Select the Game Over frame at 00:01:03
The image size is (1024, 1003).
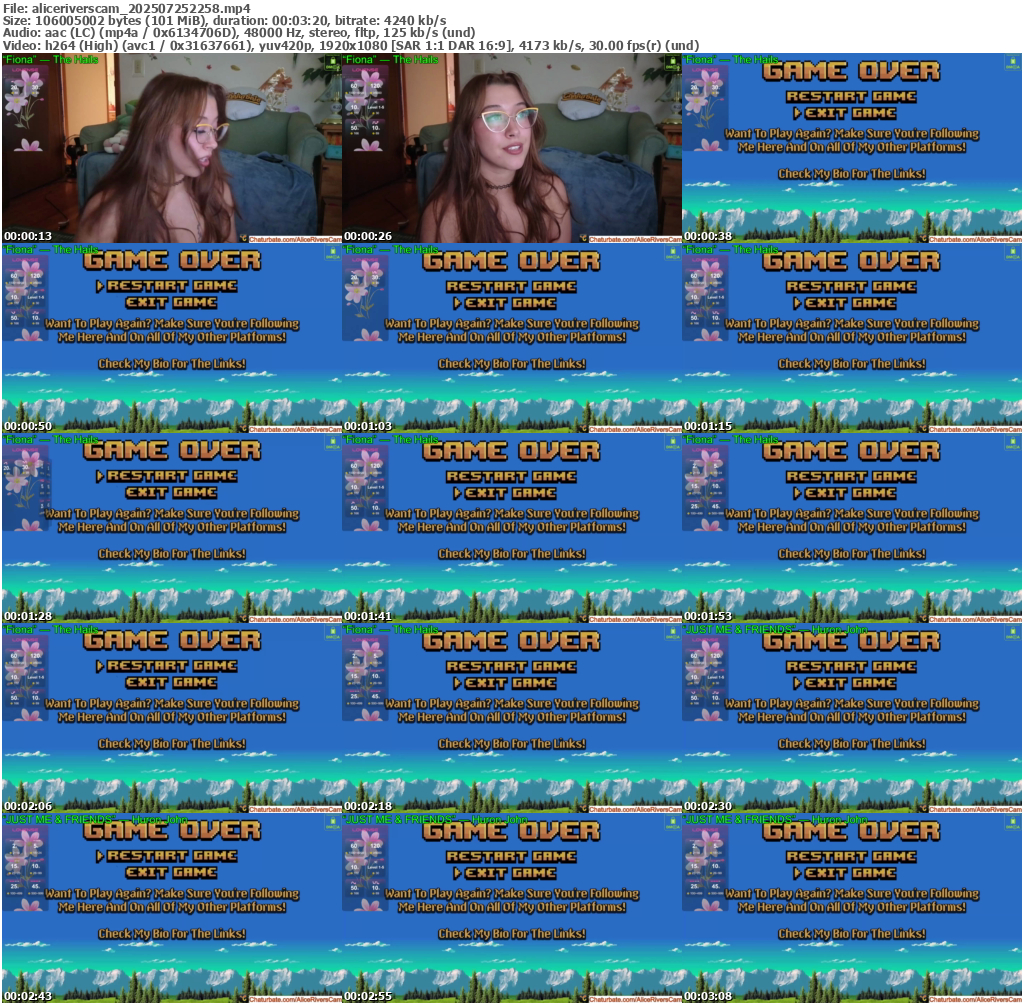(x=512, y=338)
